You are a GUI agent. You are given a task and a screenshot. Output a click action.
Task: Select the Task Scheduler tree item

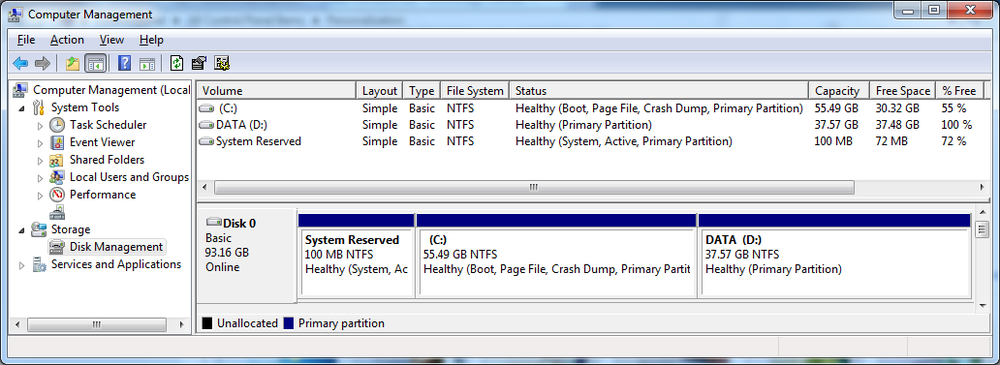(108, 125)
